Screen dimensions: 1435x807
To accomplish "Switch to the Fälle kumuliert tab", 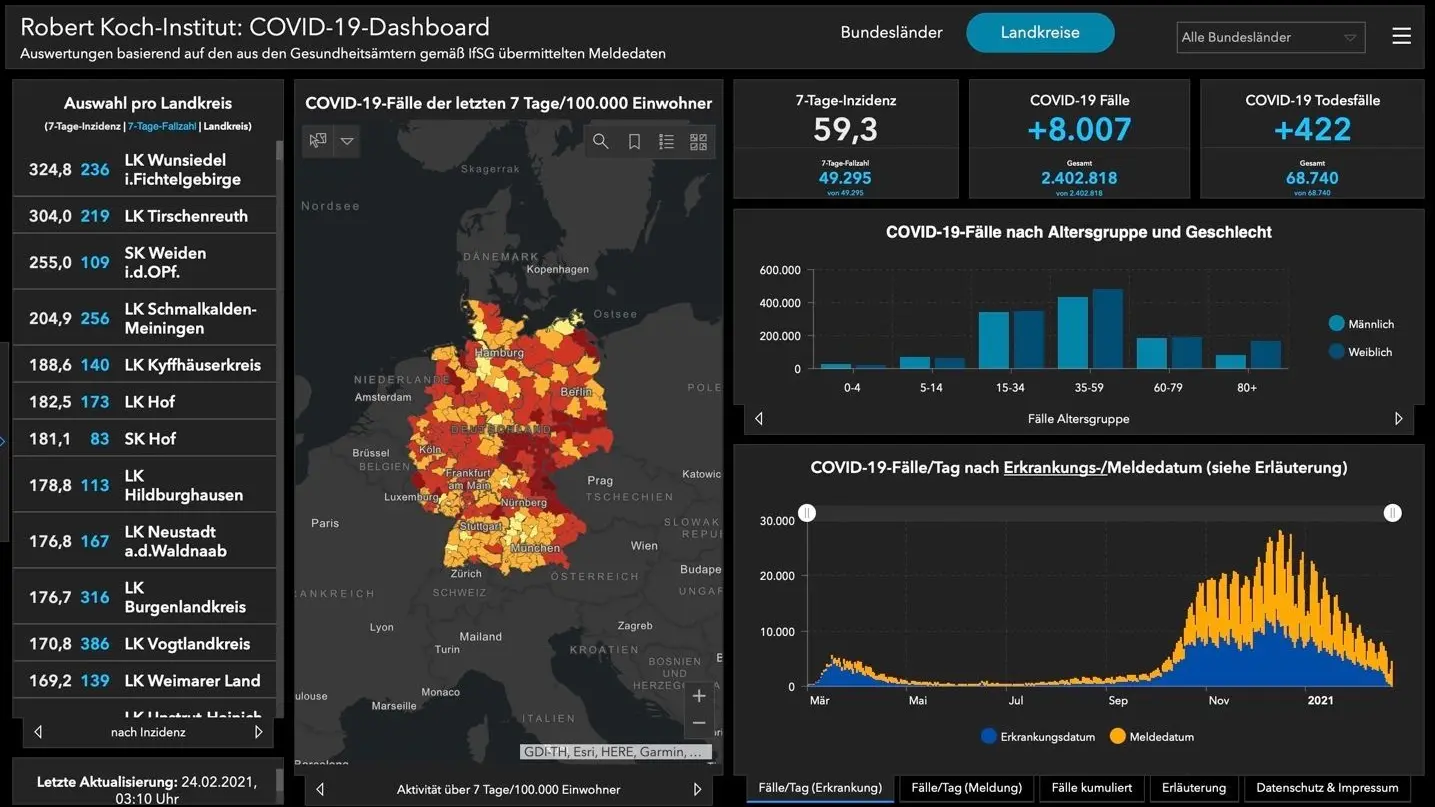I will coord(1092,788).
